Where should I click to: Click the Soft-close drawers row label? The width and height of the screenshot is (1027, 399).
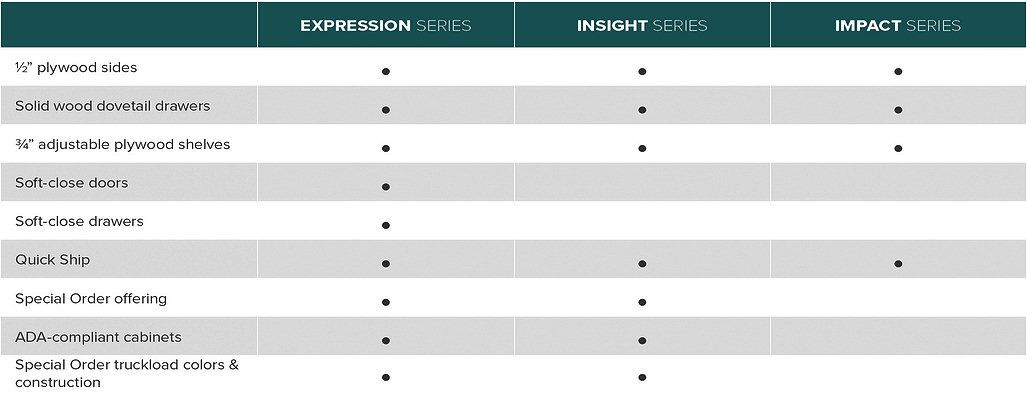pyautogui.click(x=79, y=221)
